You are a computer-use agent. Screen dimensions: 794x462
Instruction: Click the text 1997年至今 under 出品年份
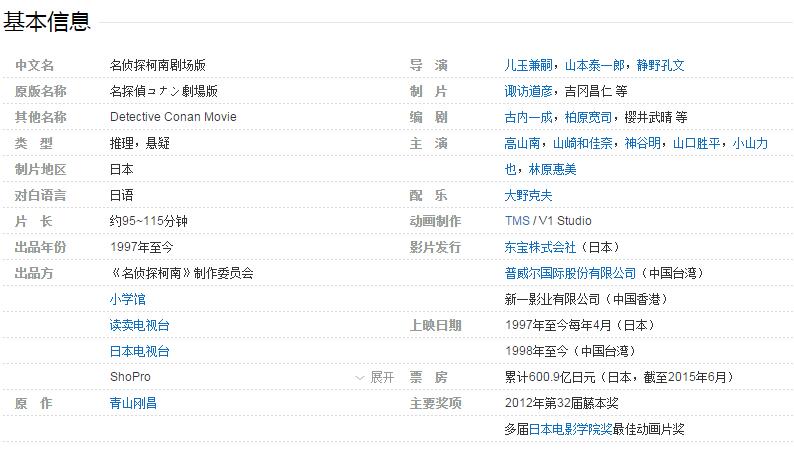142,247
